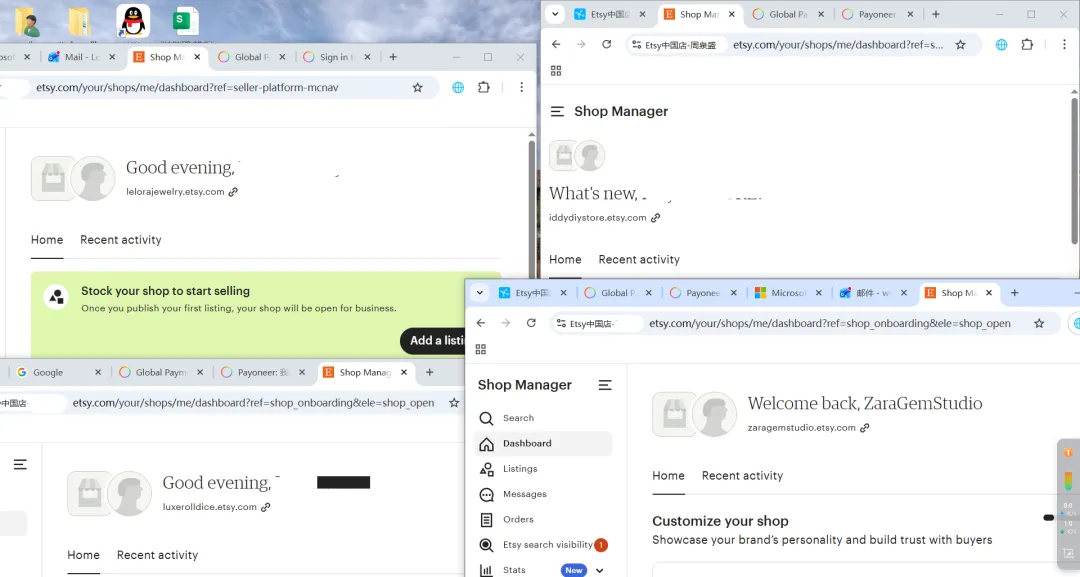Screen dimensions: 1080x577
Task: Open iddydiystore.etsy.com shop link
Action: [x=597, y=218]
